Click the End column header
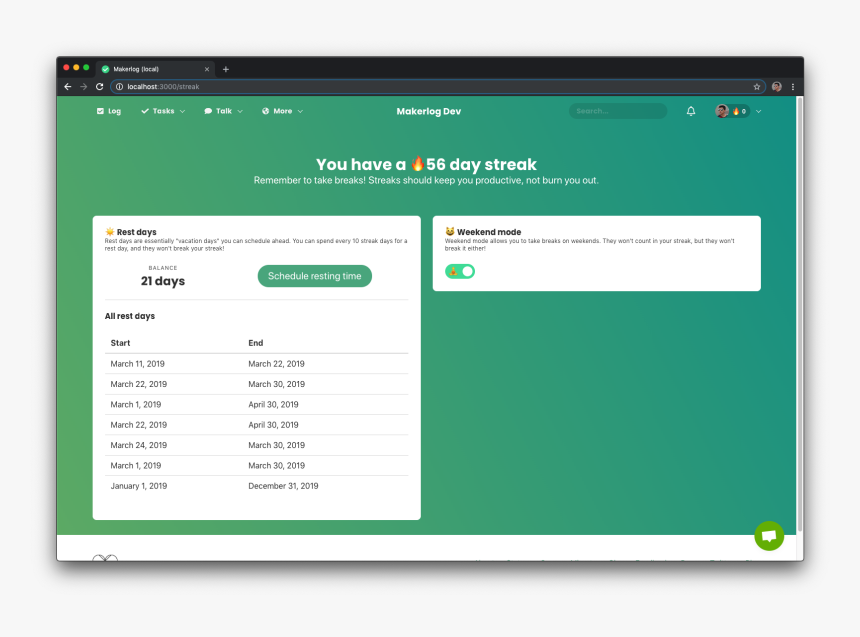The width and height of the screenshot is (860, 637). click(x=256, y=343)
